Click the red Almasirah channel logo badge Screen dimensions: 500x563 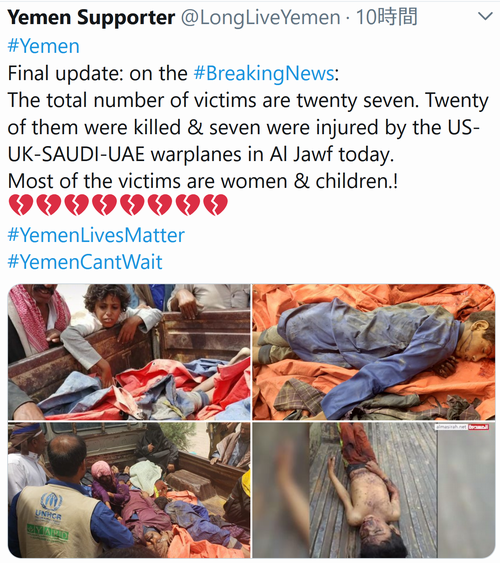click(479, 427)
